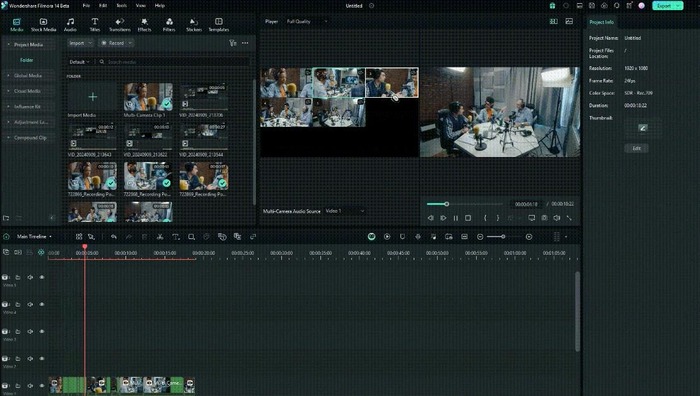Click the timeline zoom out minus icon

click(x=480, y=237)
